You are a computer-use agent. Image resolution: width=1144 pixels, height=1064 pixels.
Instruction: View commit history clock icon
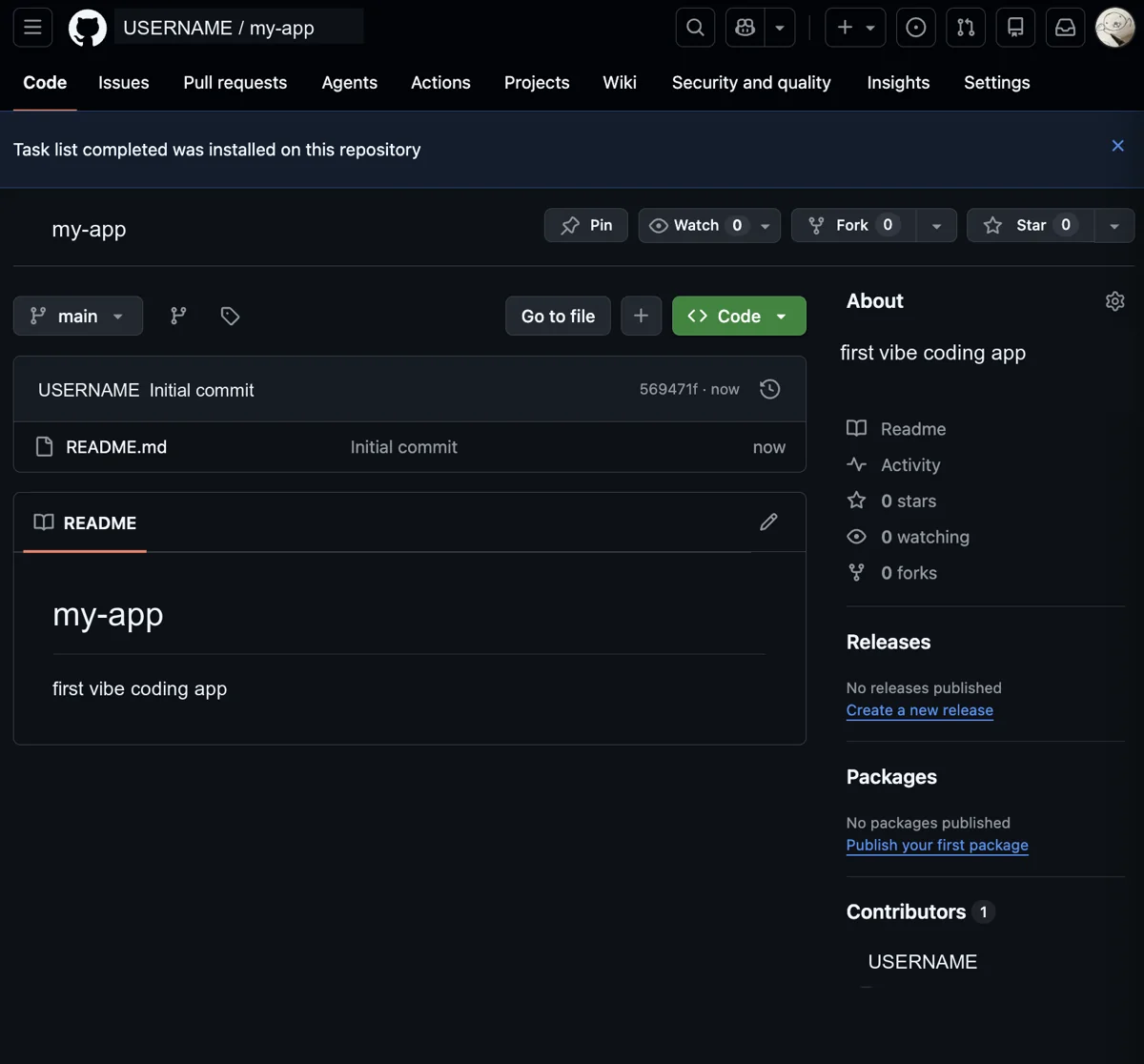(770, 389)
